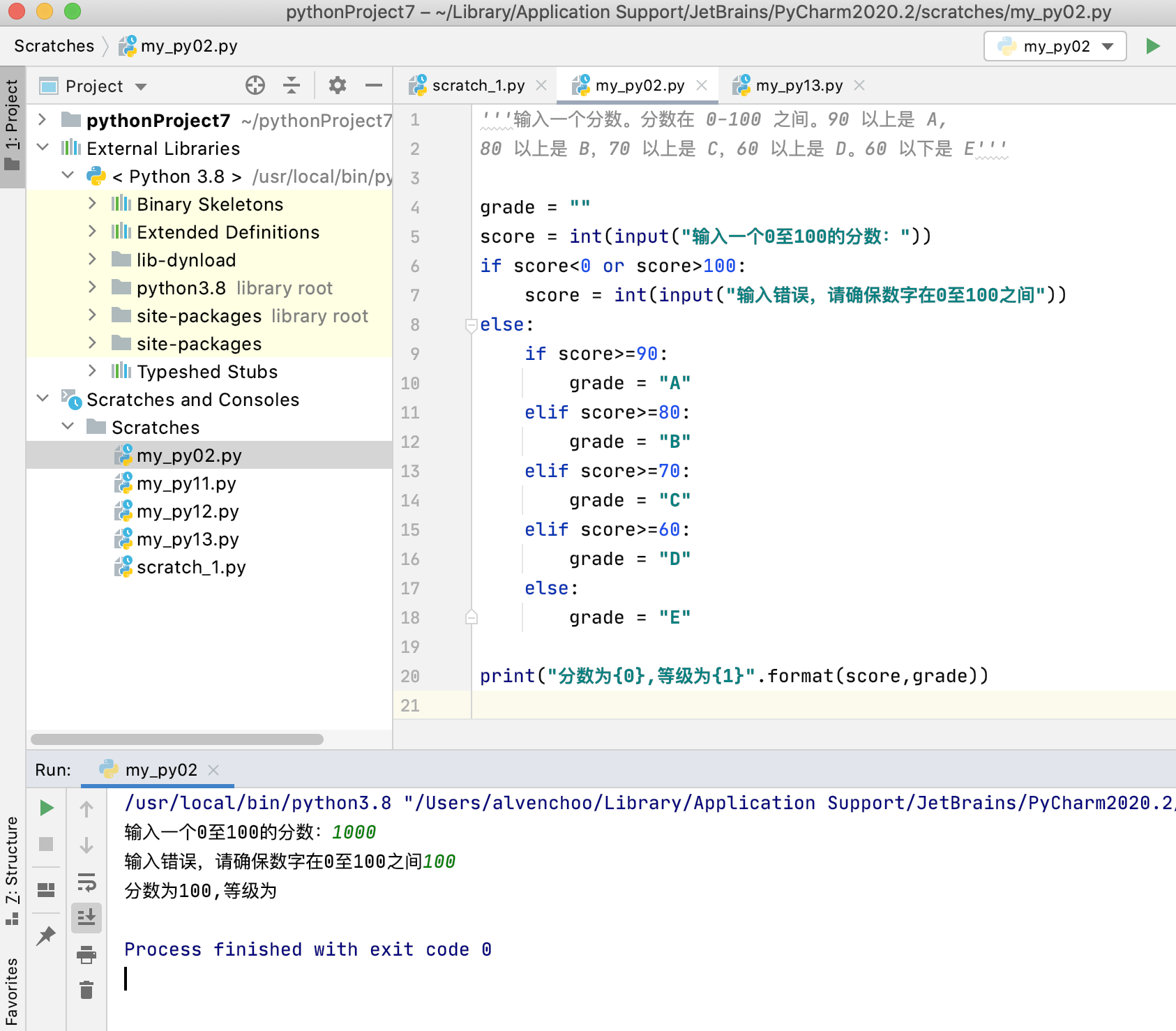The height and width of the screenshot is (1031, 1176).
Task: Open Project panel settings gear
Action: (338, 86)
